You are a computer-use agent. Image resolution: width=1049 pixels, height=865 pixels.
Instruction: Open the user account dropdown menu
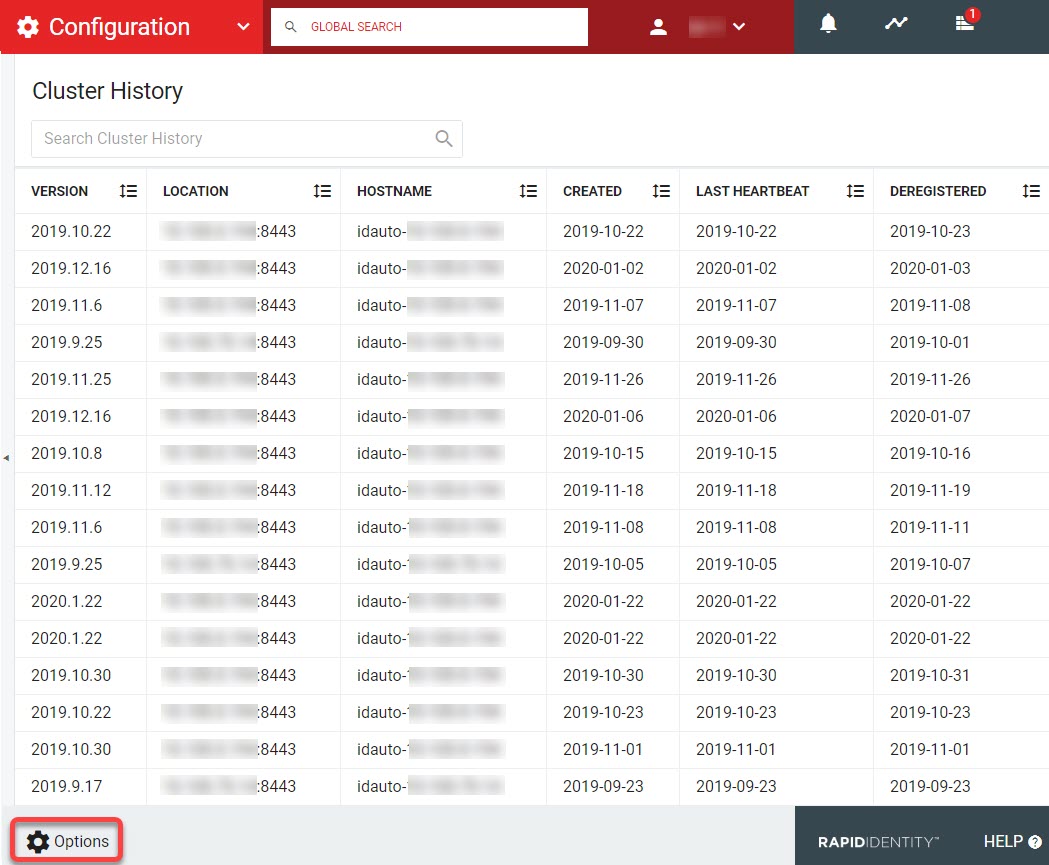739,27
